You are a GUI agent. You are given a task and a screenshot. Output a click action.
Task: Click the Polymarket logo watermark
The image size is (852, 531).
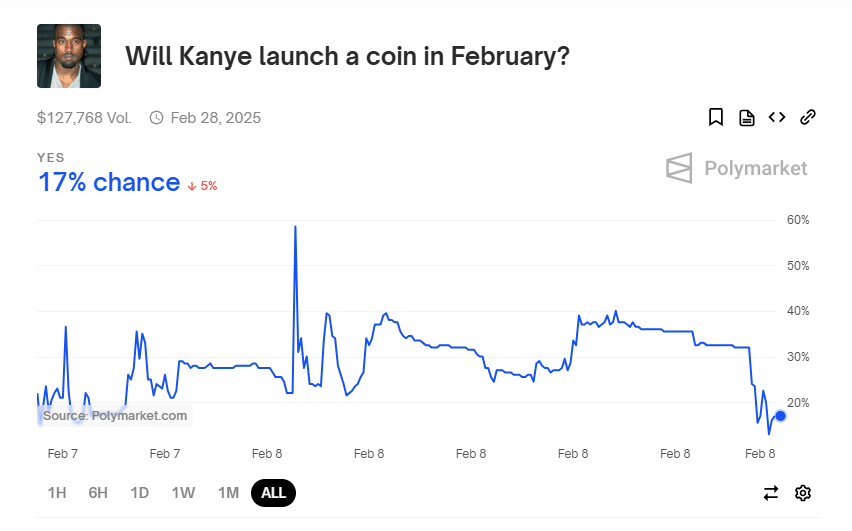tap(736, 168)
